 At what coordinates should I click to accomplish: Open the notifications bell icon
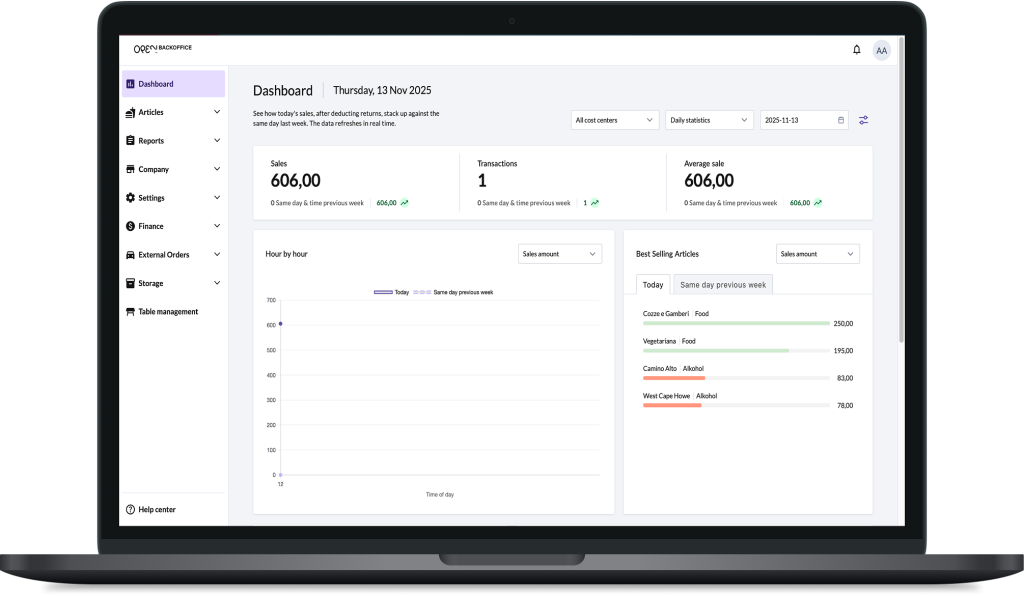click(856, 50)
